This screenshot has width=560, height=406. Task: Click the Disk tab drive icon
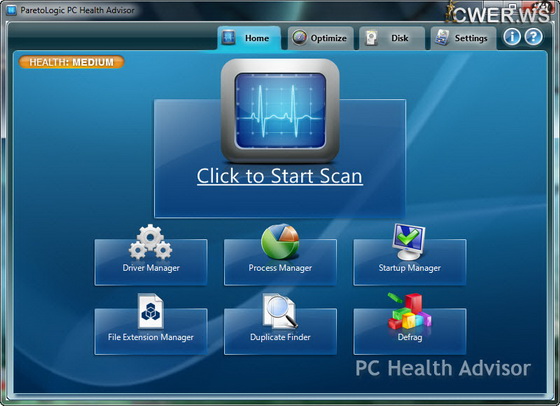point(371,38)
